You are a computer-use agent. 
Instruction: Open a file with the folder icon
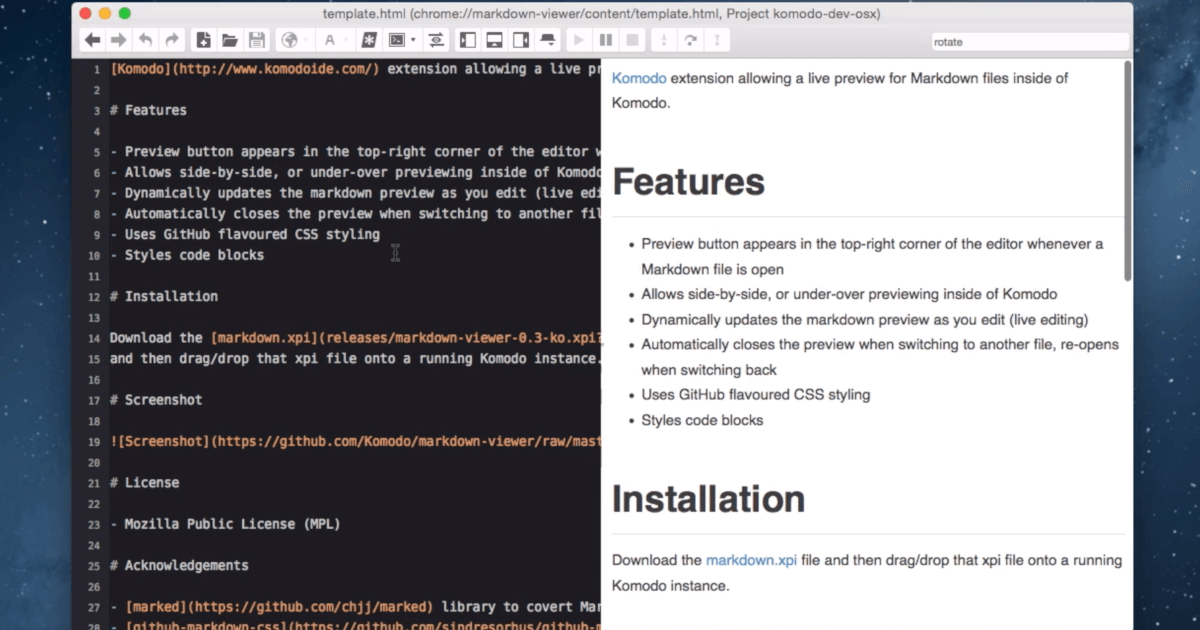click(230, 40)
